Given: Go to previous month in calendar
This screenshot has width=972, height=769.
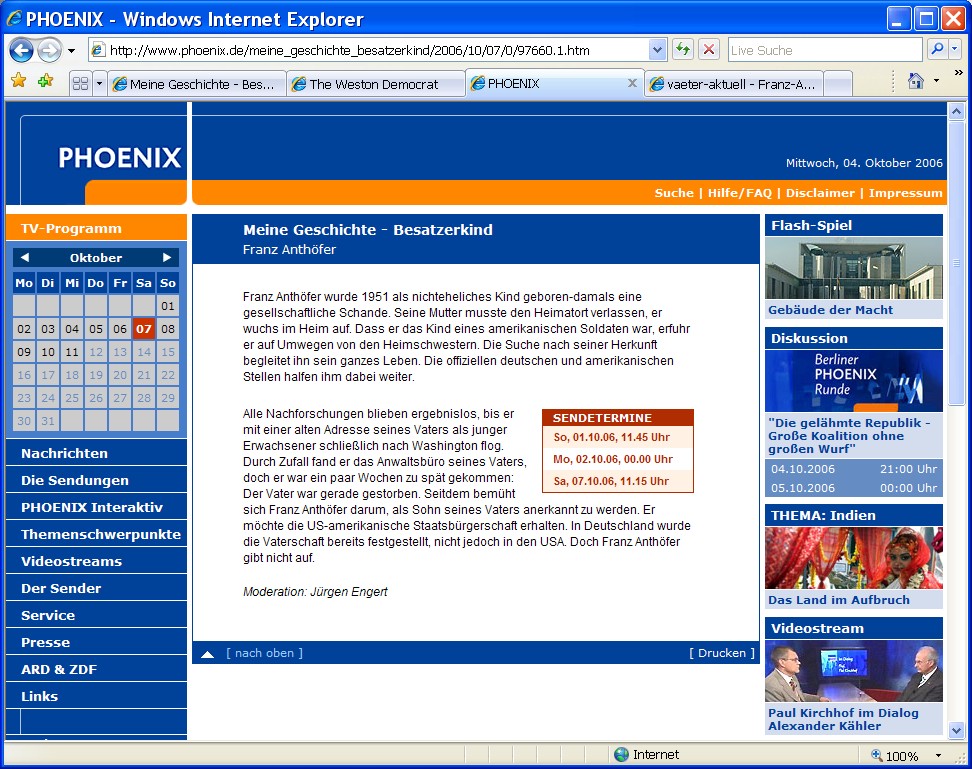Looking at the screenshot, I should coord(25,257).
